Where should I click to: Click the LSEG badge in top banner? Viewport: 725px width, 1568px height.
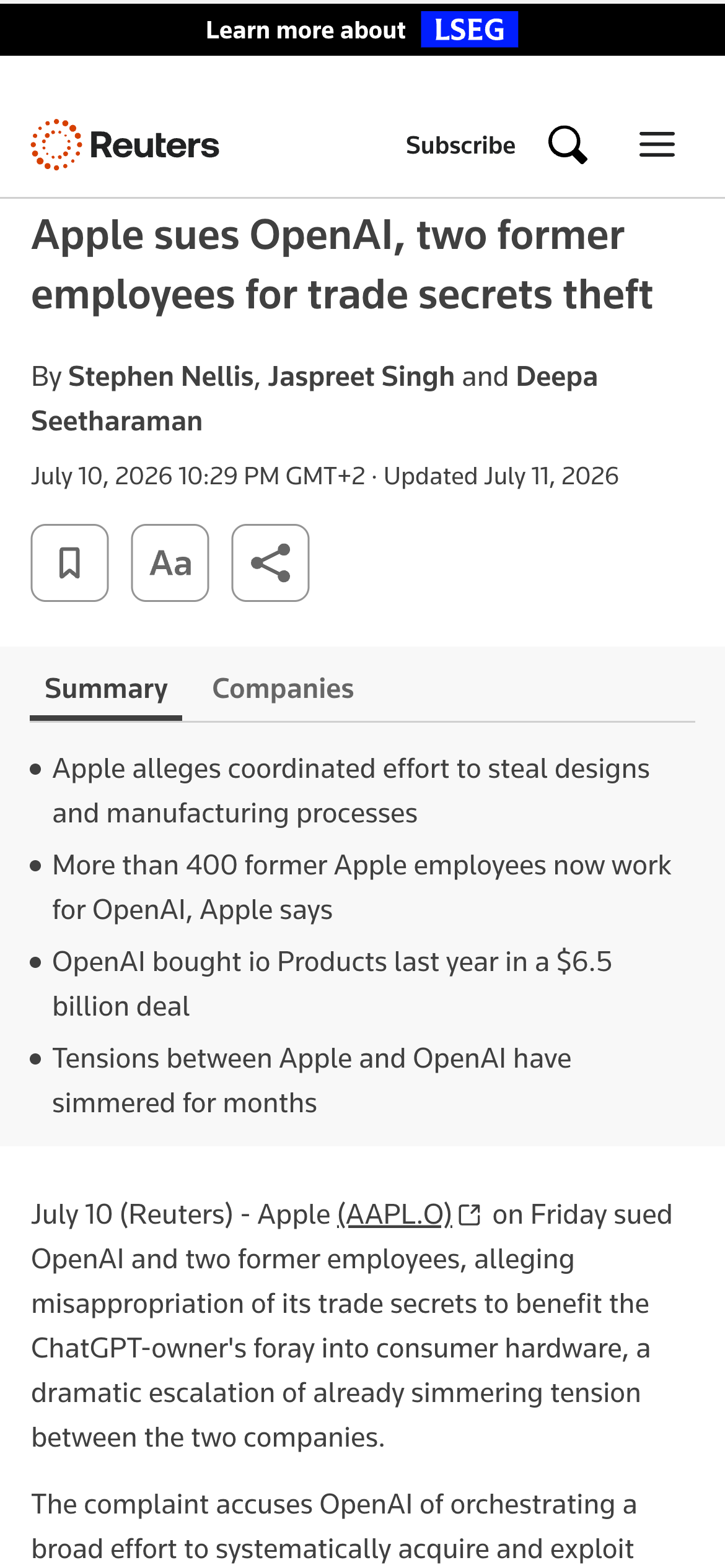[469, 30]
